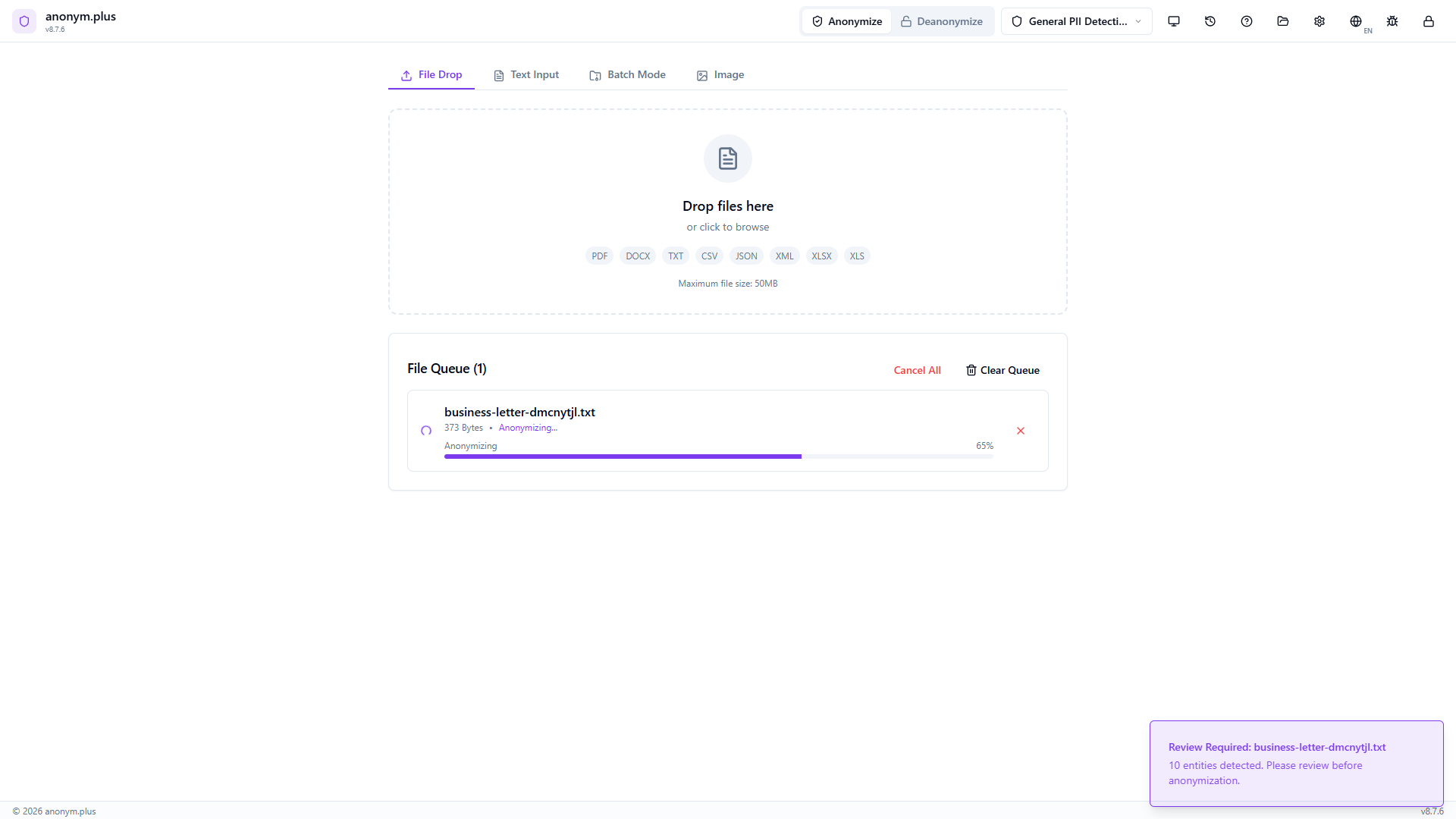Click the anonymizing progress bar

tap(718, 456)
